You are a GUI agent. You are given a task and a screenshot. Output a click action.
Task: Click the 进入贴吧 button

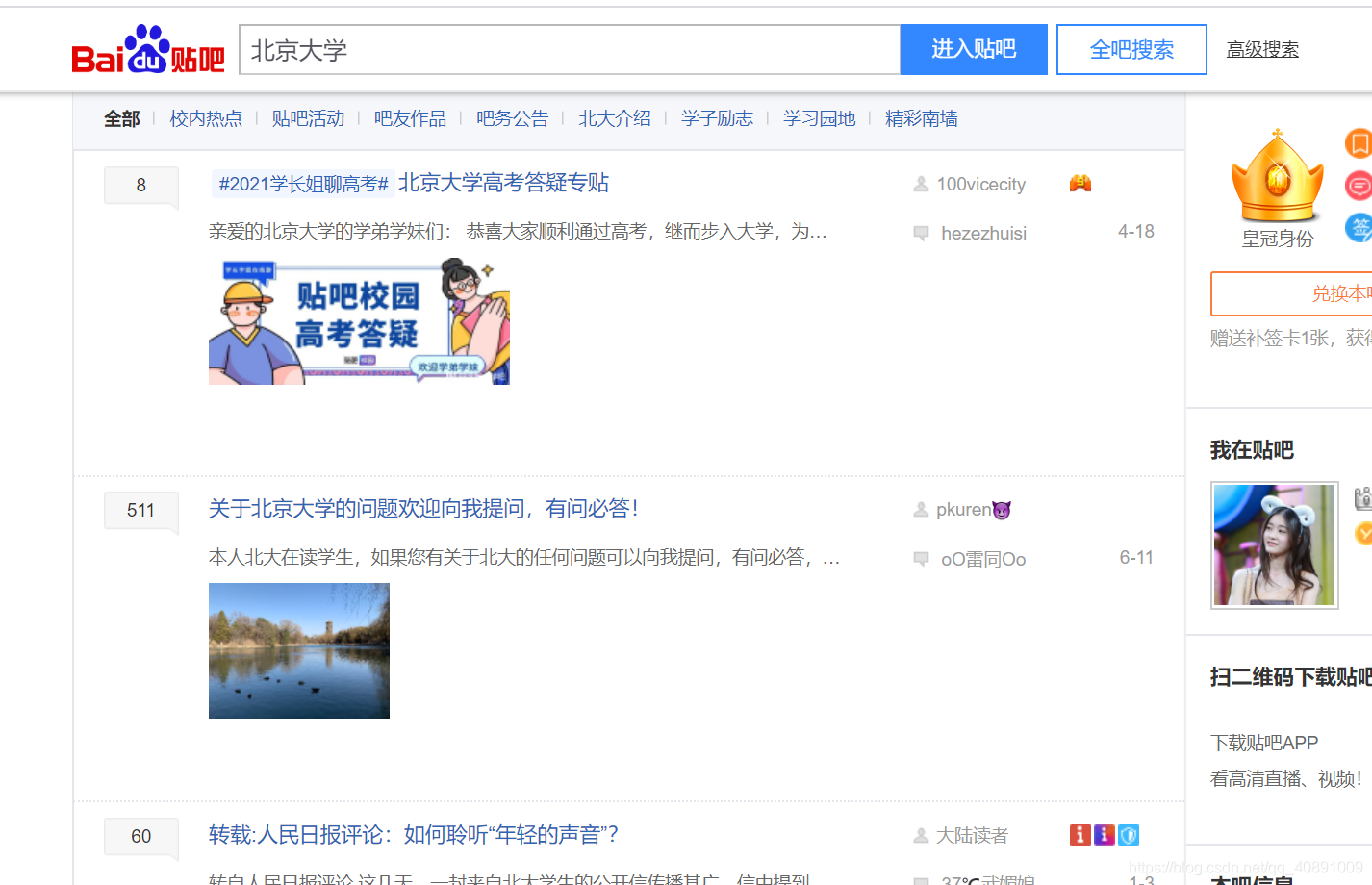coord(974,49)
